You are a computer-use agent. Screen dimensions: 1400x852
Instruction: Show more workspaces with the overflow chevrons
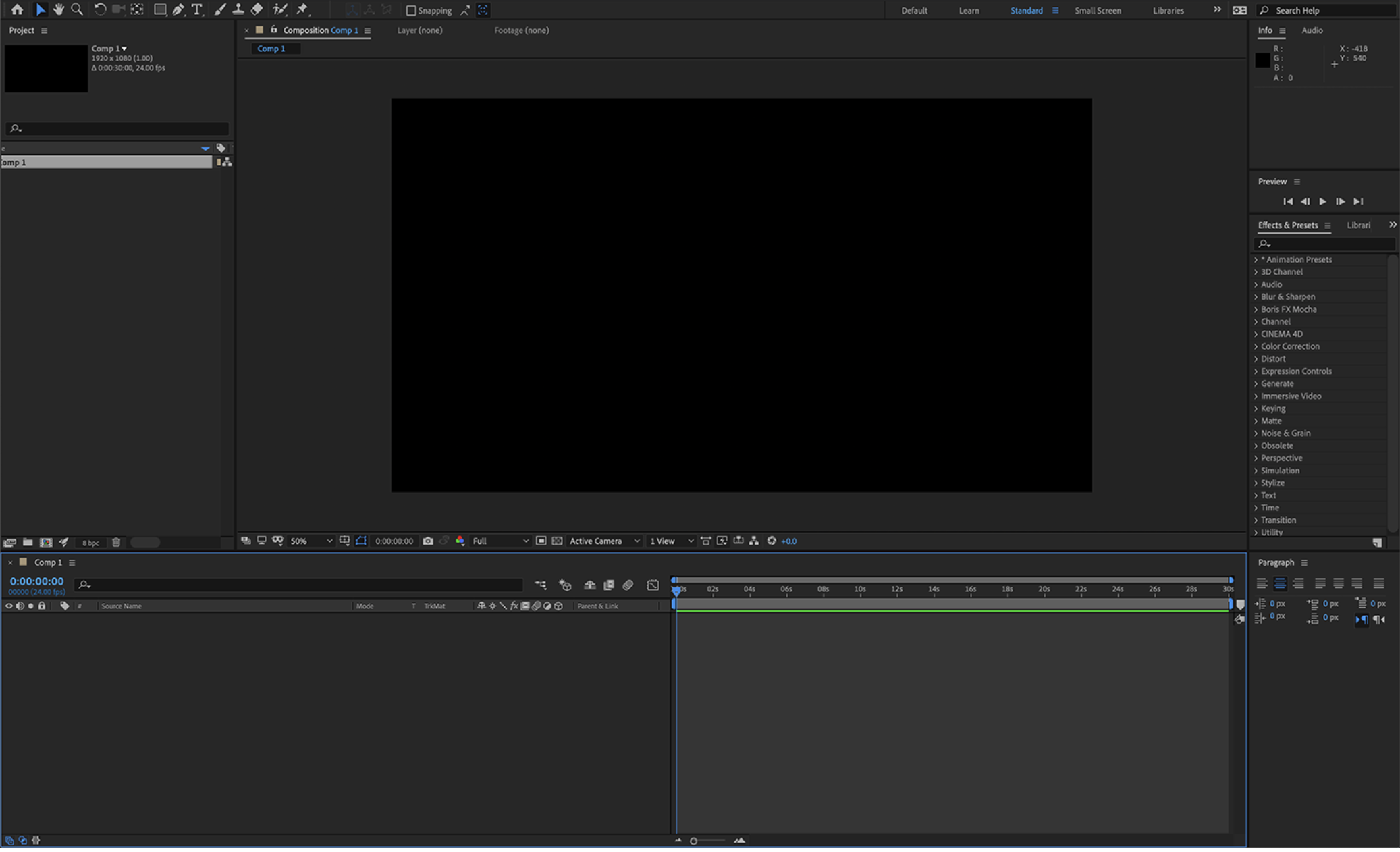click(x=1217, y=10)
